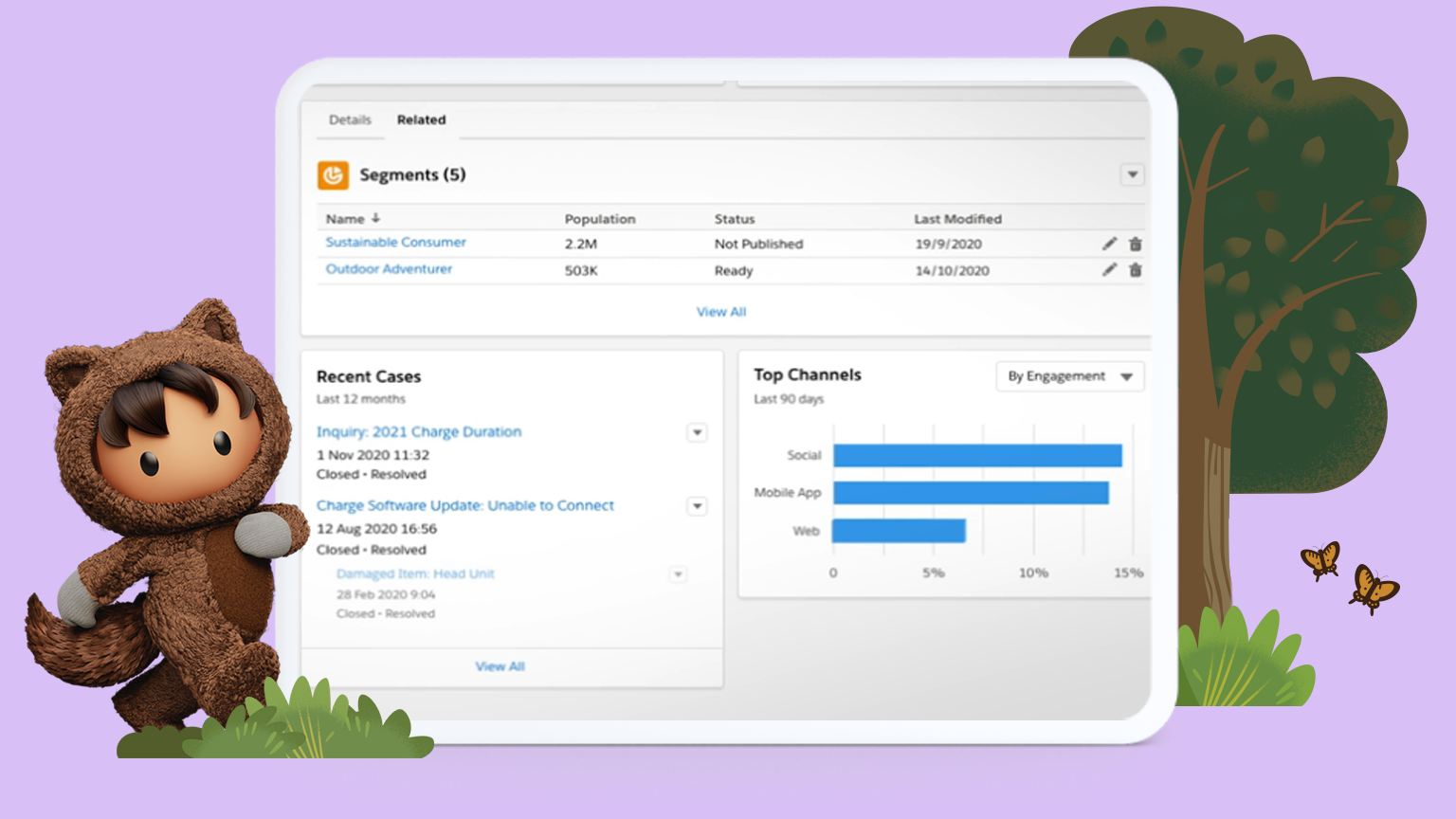Viewport: 1456px width, 819px height.
Task: Click the Last 12 months label
Action: tap(361, 399)
